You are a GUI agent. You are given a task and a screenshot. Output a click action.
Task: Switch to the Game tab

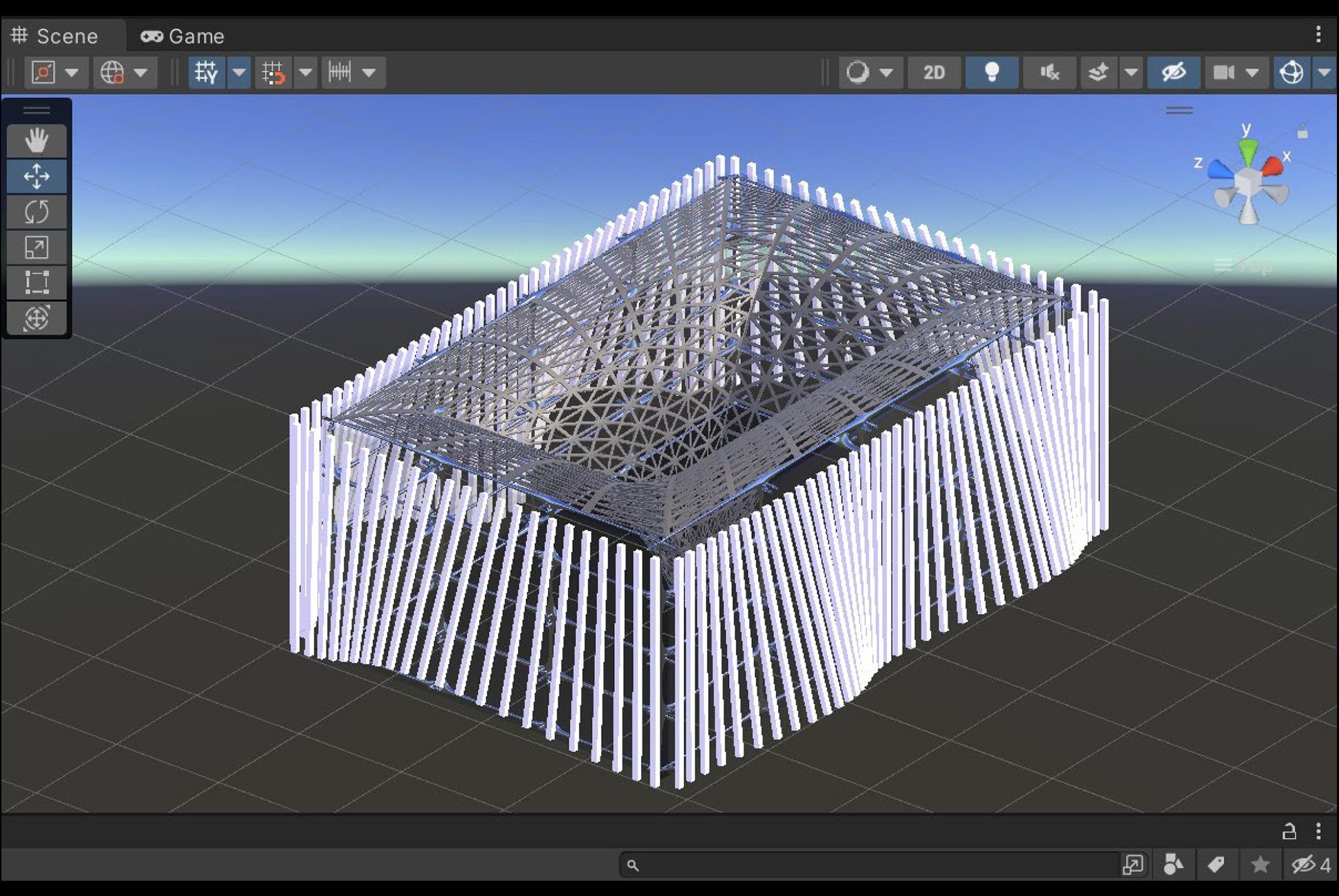tap(183, 36)
